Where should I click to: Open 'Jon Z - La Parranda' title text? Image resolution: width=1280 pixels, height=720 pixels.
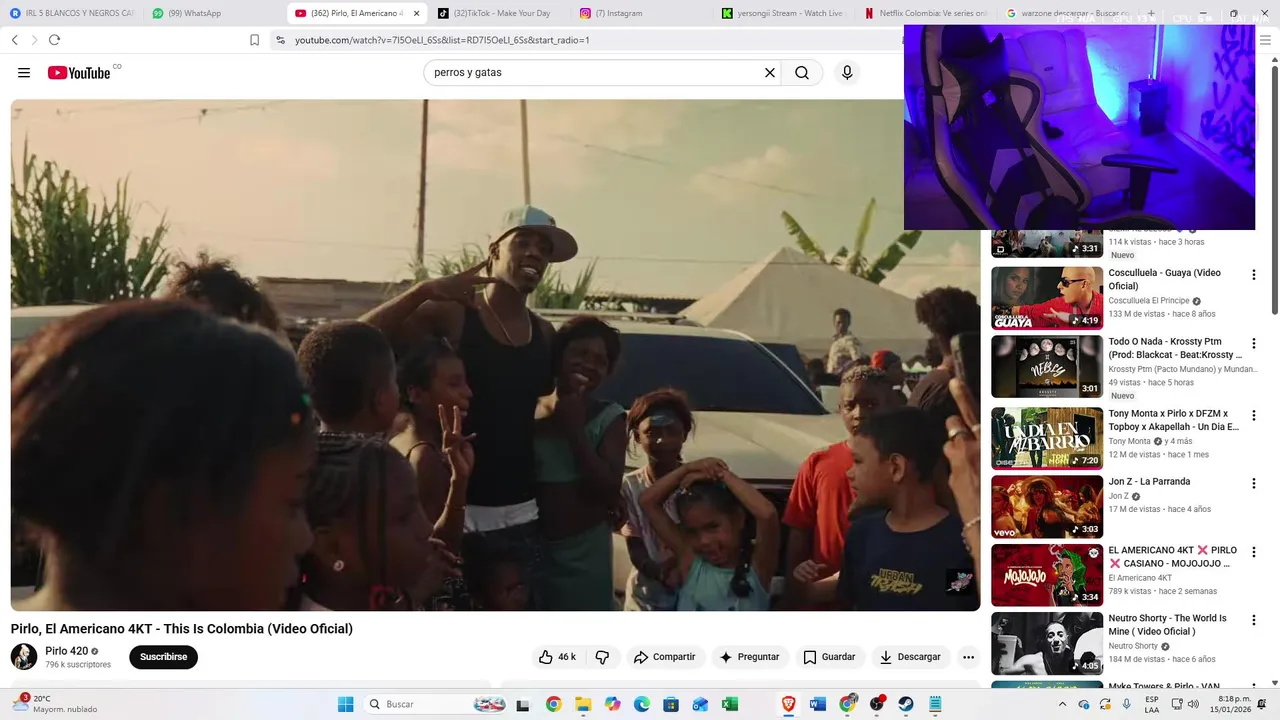[1149, 481]
